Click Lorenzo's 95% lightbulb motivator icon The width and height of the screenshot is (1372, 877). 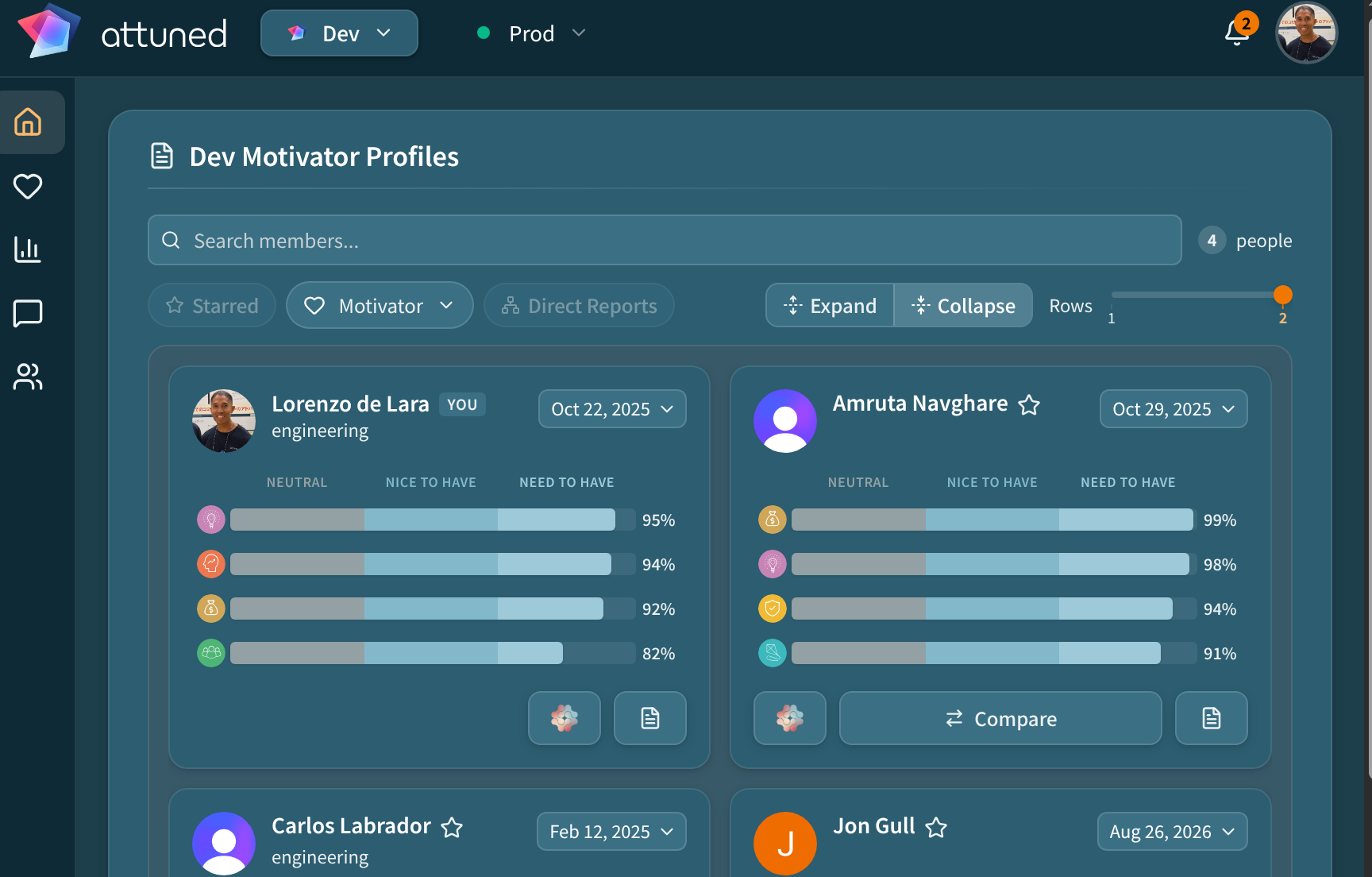coord(211,520)
